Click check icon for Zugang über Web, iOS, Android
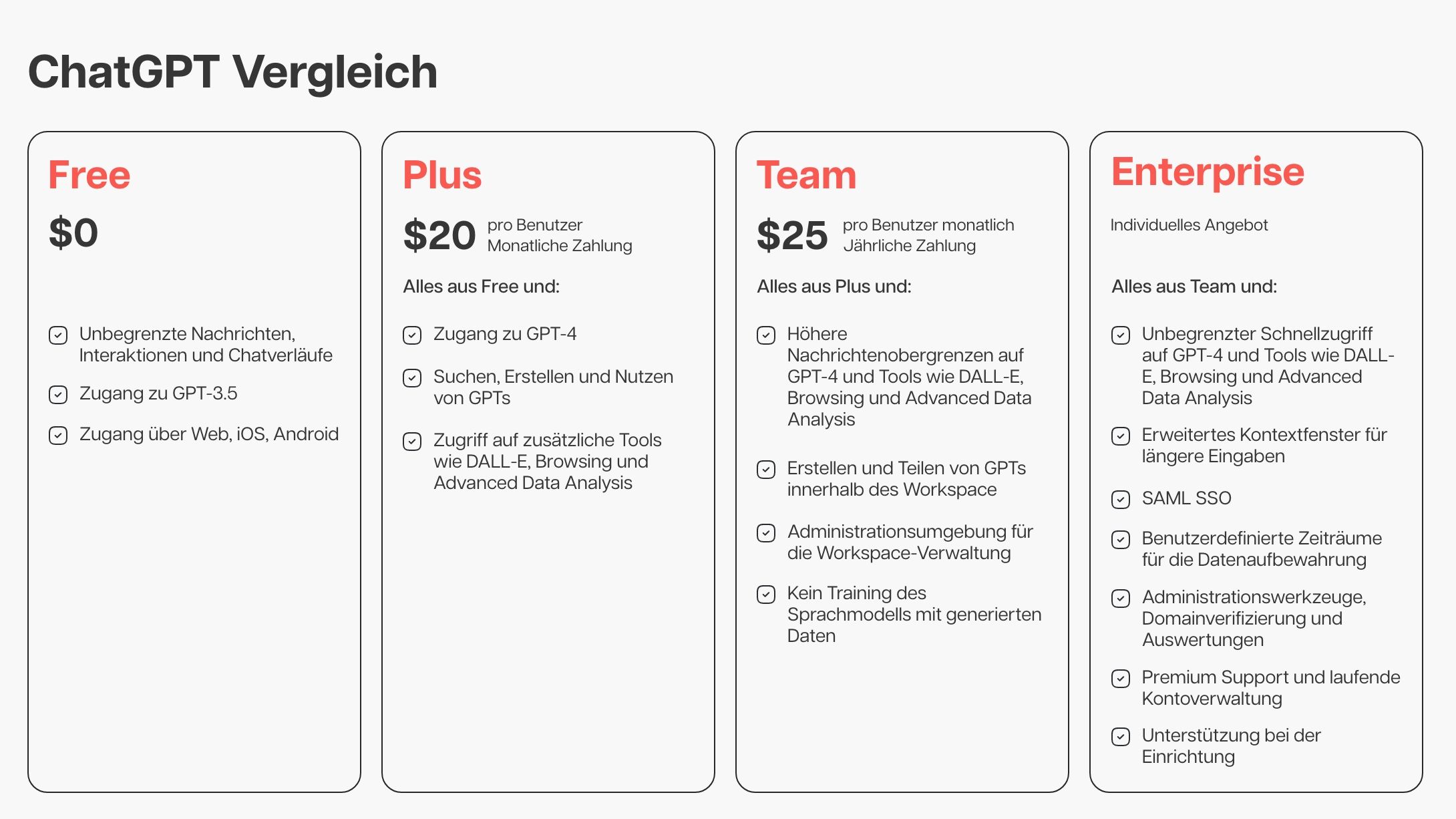Image resolution: width=1456 pixels, height=819 pixels. point(58,436)
